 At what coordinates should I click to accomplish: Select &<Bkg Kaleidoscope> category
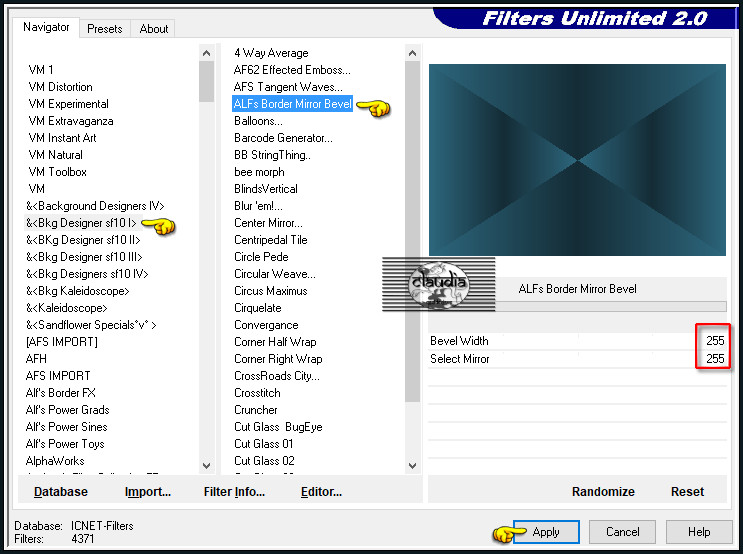click(77, 291)
